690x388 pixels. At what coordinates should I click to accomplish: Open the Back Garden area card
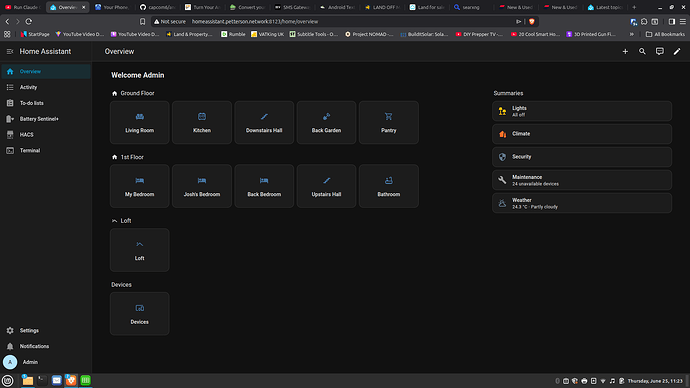[x=326, y=122]
